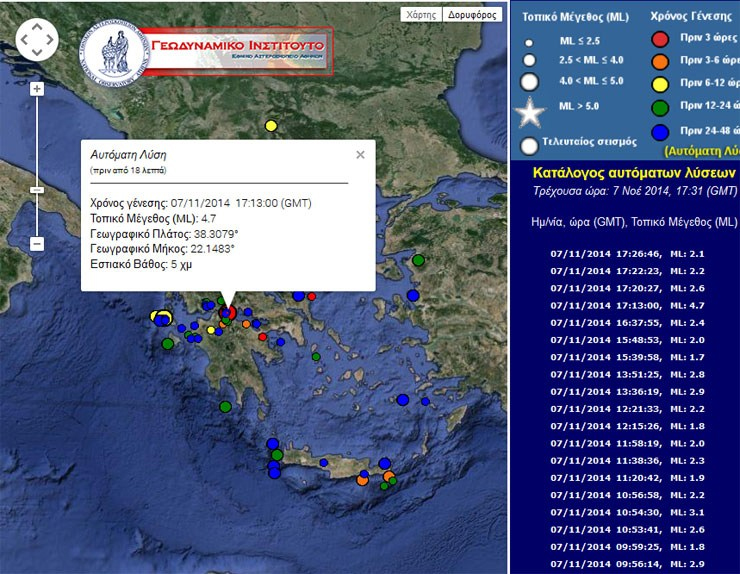This screenshot has width=740, height=574.
Task: Click the red circle legend for Πριν 3 ώρες
Action: click(660, 39)
